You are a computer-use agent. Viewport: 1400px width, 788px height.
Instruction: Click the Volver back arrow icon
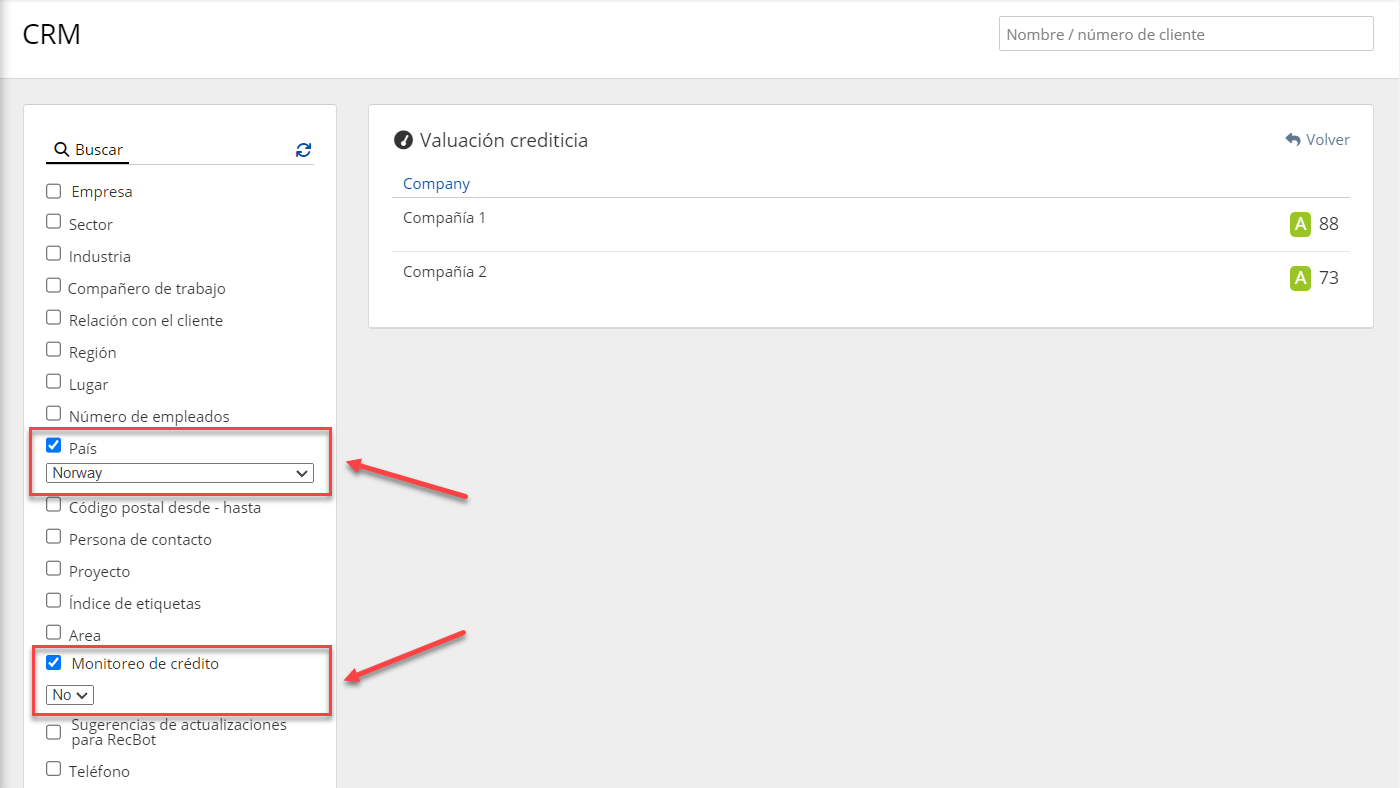[1293, 140]
